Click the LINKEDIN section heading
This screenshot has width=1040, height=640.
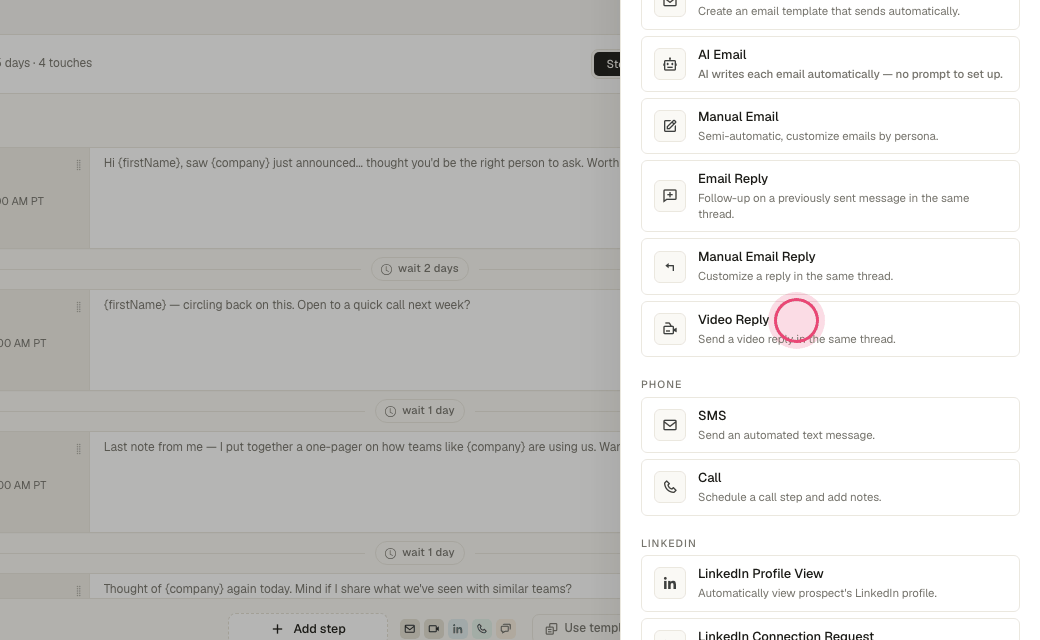pyautogui.click(x=669, y=543)
